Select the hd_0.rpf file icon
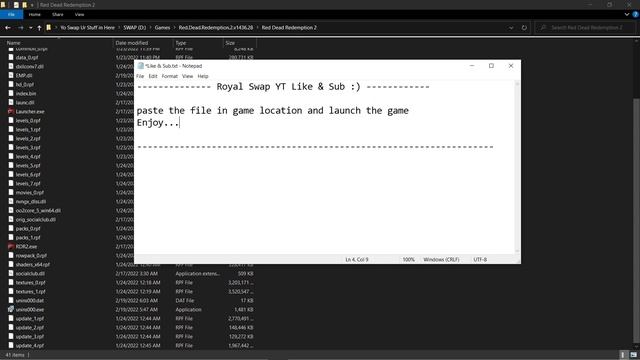The image size is (640, 360). [11, 84]
